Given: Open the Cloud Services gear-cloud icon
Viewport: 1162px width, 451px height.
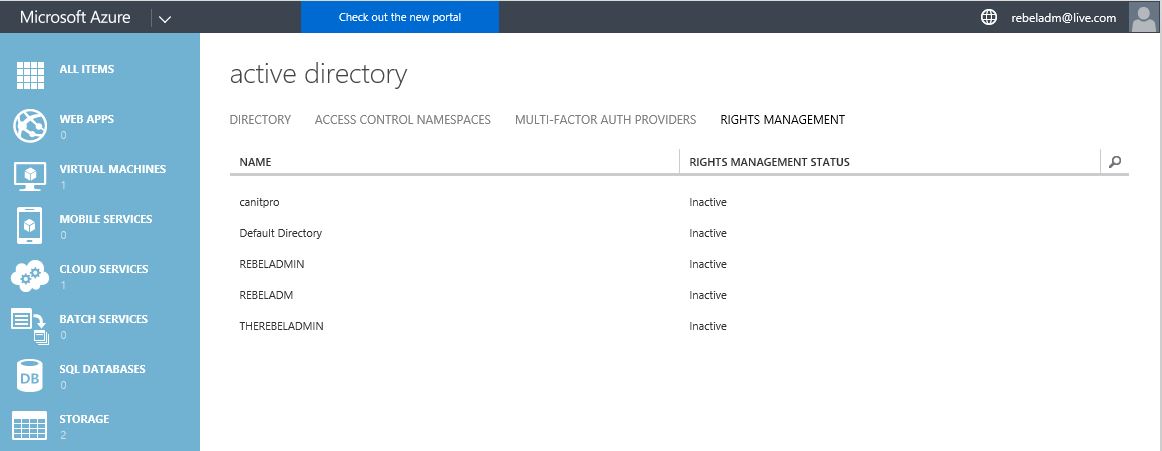Looking at the screenshot, I should pyautogui.click(x=30, y=275).
